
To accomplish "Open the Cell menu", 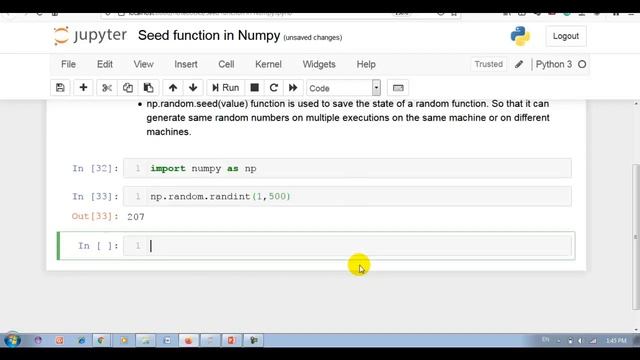I will coord(226,64).
